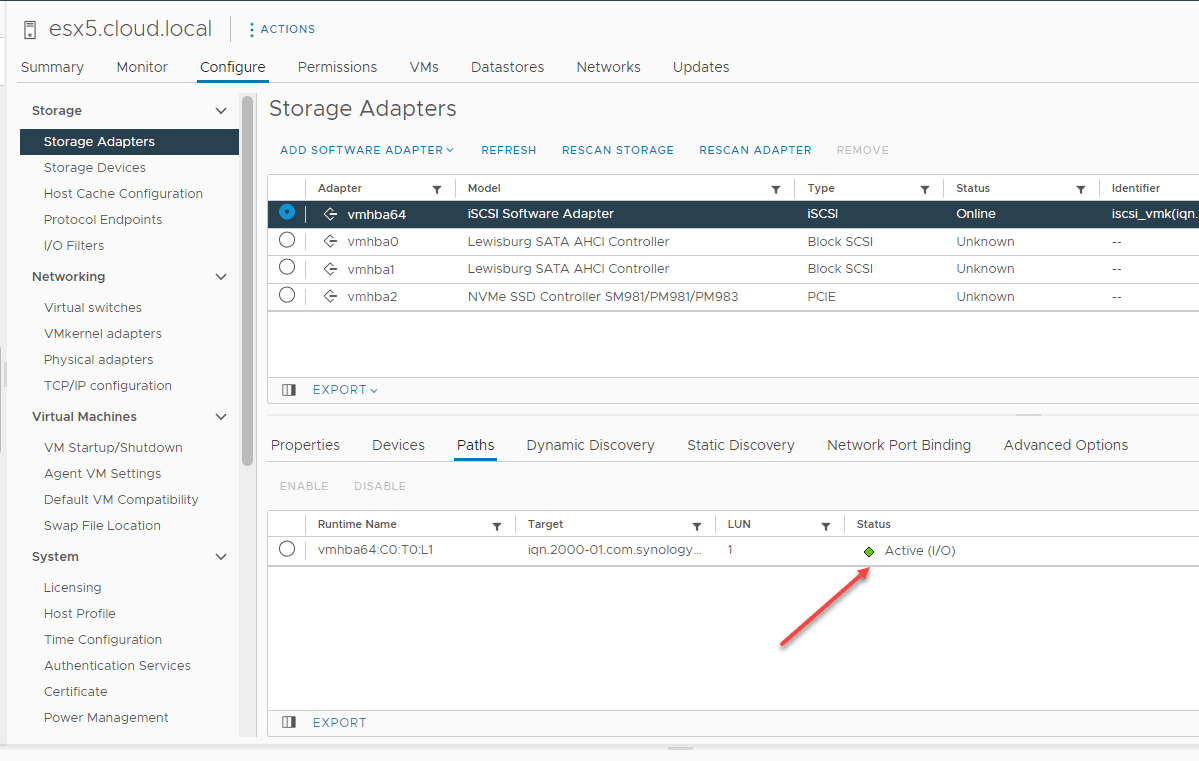Viewport: 1199px width, 761px height.
Task: Click the Runtime Name filter icon
Action: coord(497,525)
